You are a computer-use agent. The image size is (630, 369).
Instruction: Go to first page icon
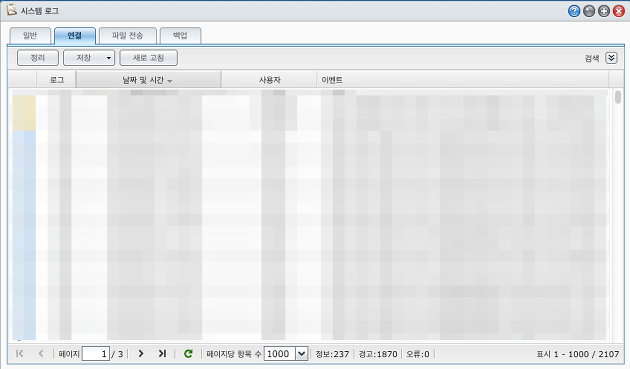click(x=19, y=353)
